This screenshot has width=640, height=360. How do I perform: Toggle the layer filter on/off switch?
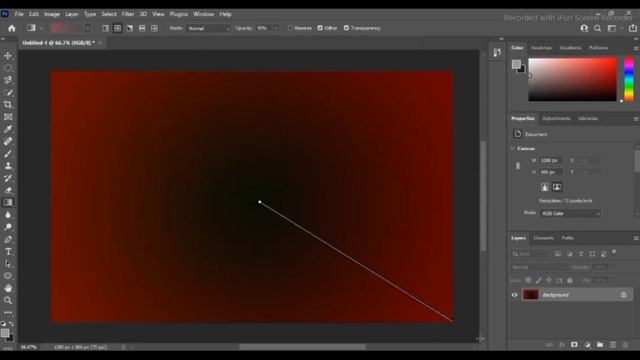click(x=614, y=252)
